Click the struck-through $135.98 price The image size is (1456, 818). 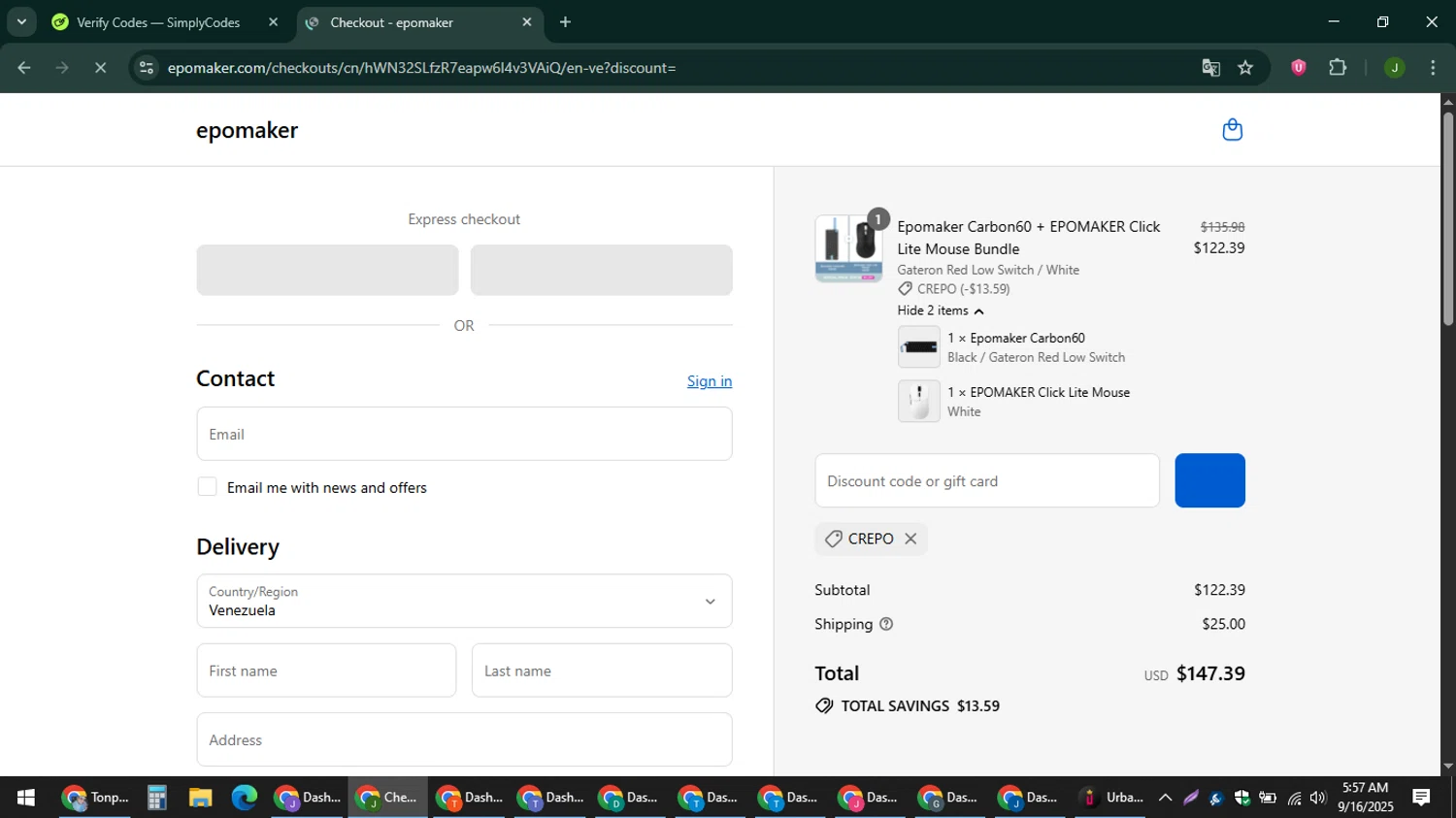coord(1222,227)
